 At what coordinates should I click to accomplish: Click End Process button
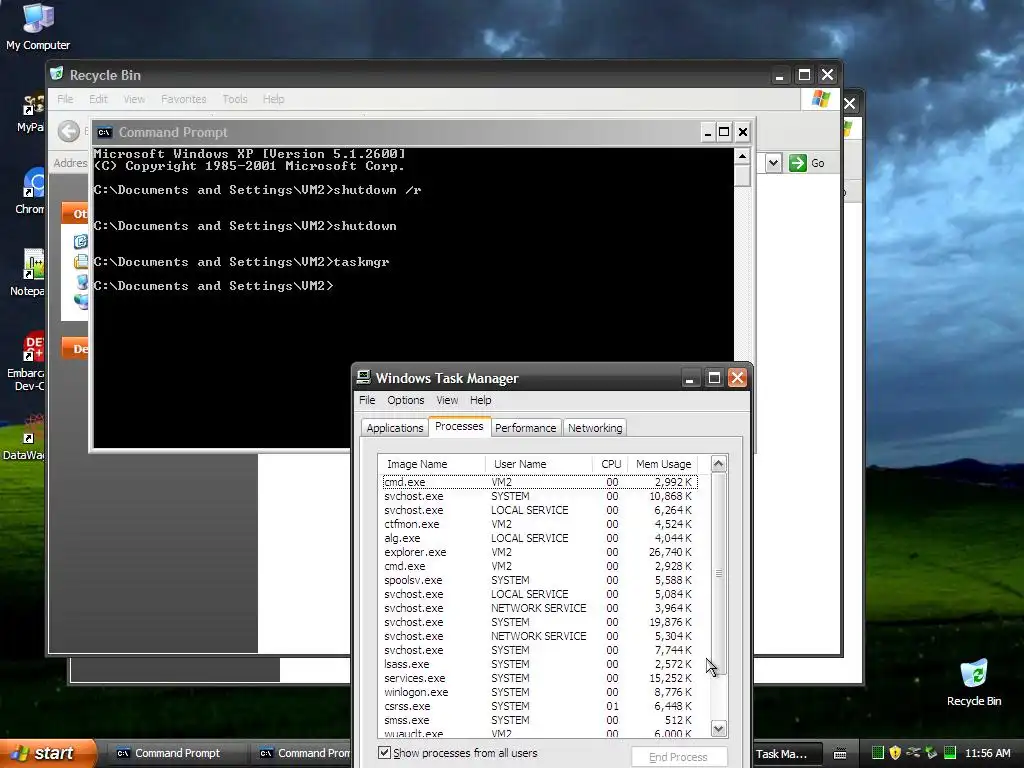pos(679,757)
